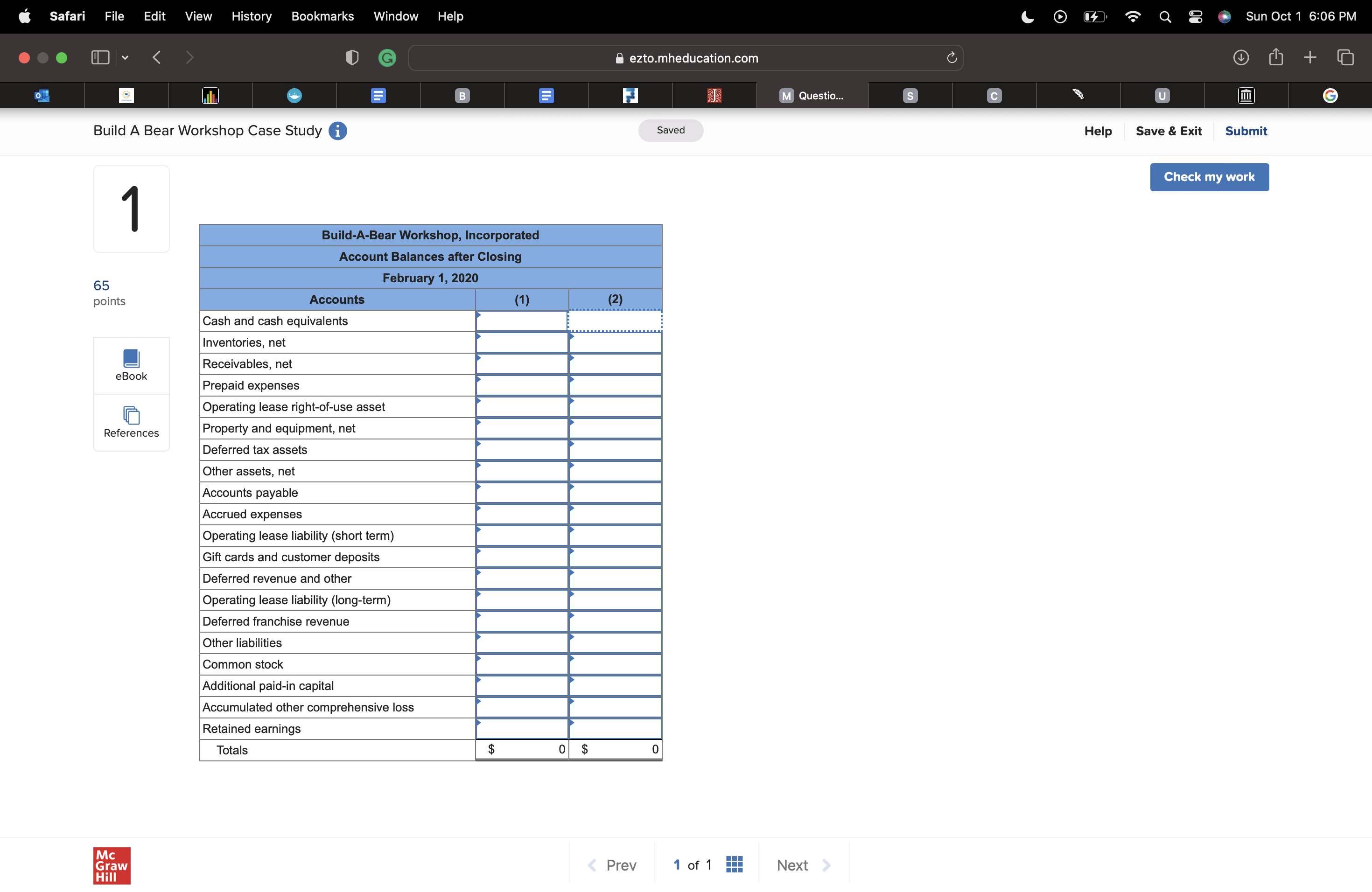1372x892 pixels.
Task: Open macOS Control Center icon
Action: click(x=1196, y=17)
